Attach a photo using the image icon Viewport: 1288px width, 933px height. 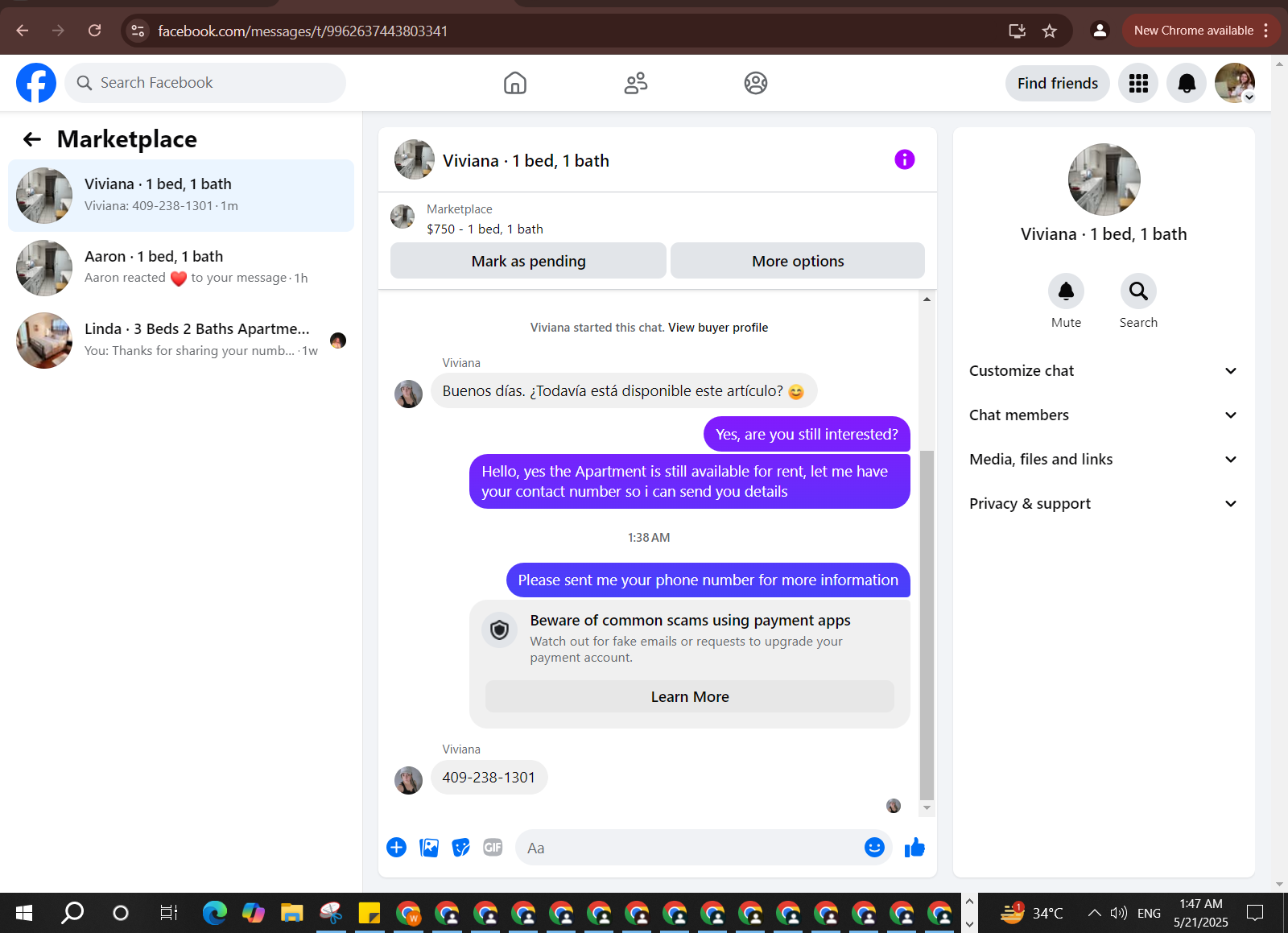[429, 848]
